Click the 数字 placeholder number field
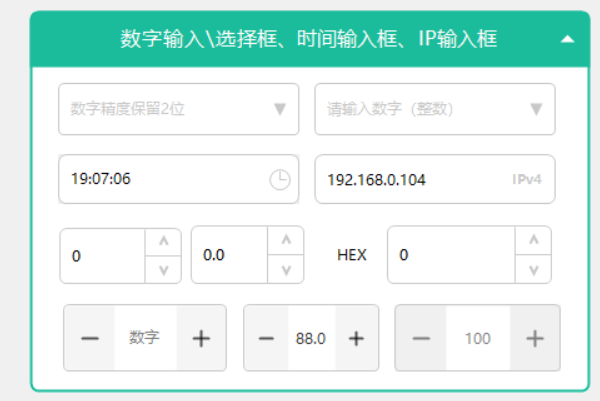Viewport: 600px width, 401px height. [145, 338]
